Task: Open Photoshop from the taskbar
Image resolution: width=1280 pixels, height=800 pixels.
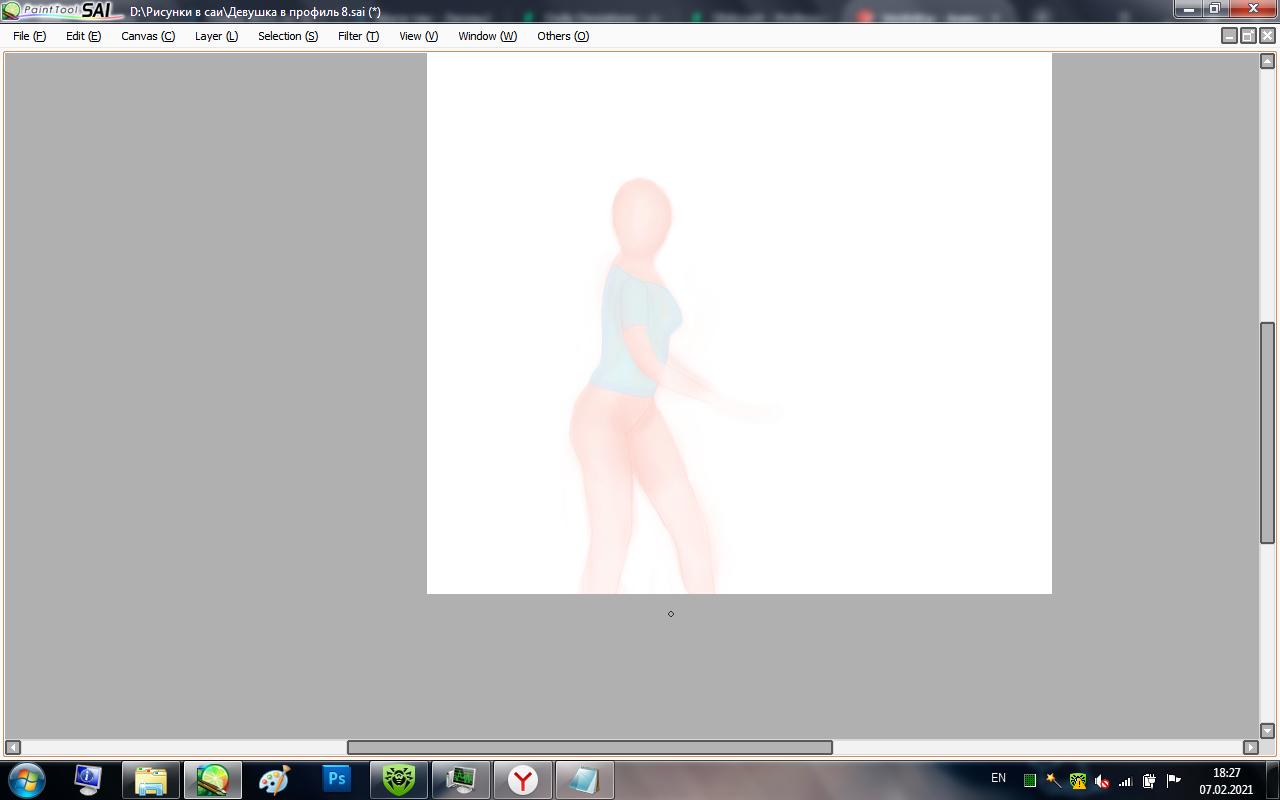Action: [x=337, y=779]
